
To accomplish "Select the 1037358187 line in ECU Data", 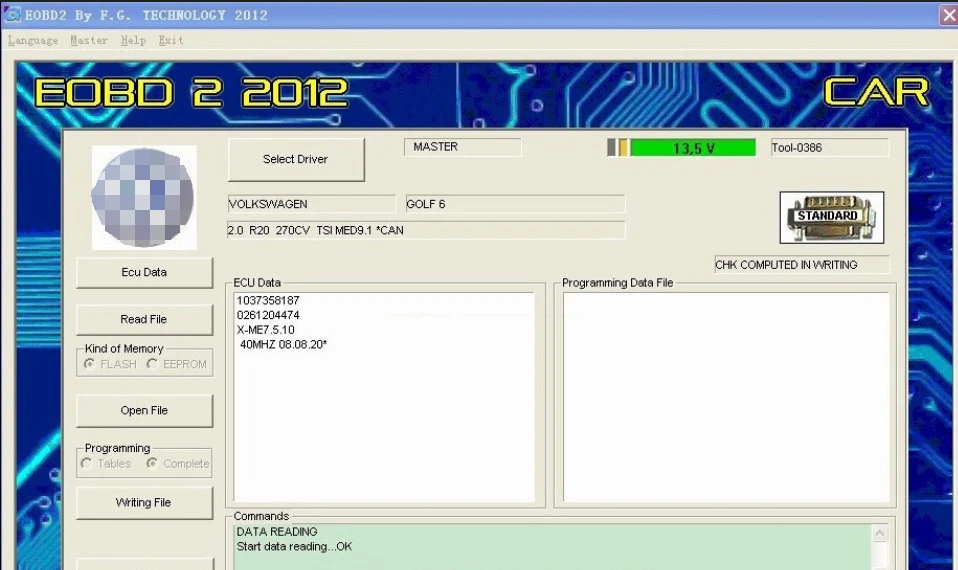I will [268, 301].
